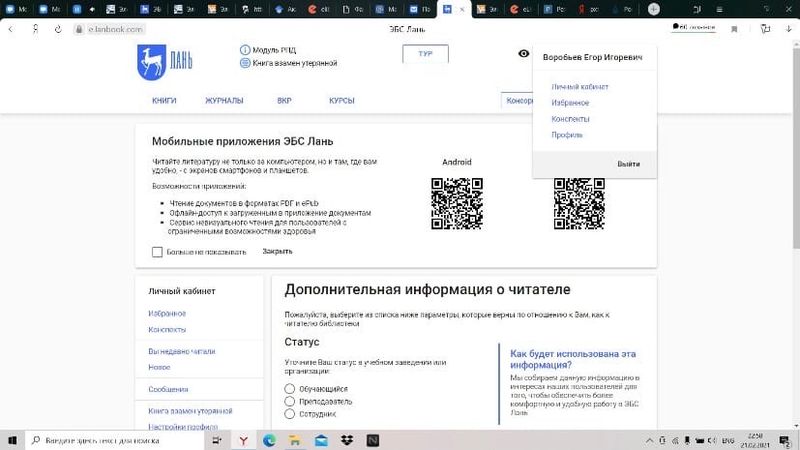Click the volume icon in system tray

[712, 440]
